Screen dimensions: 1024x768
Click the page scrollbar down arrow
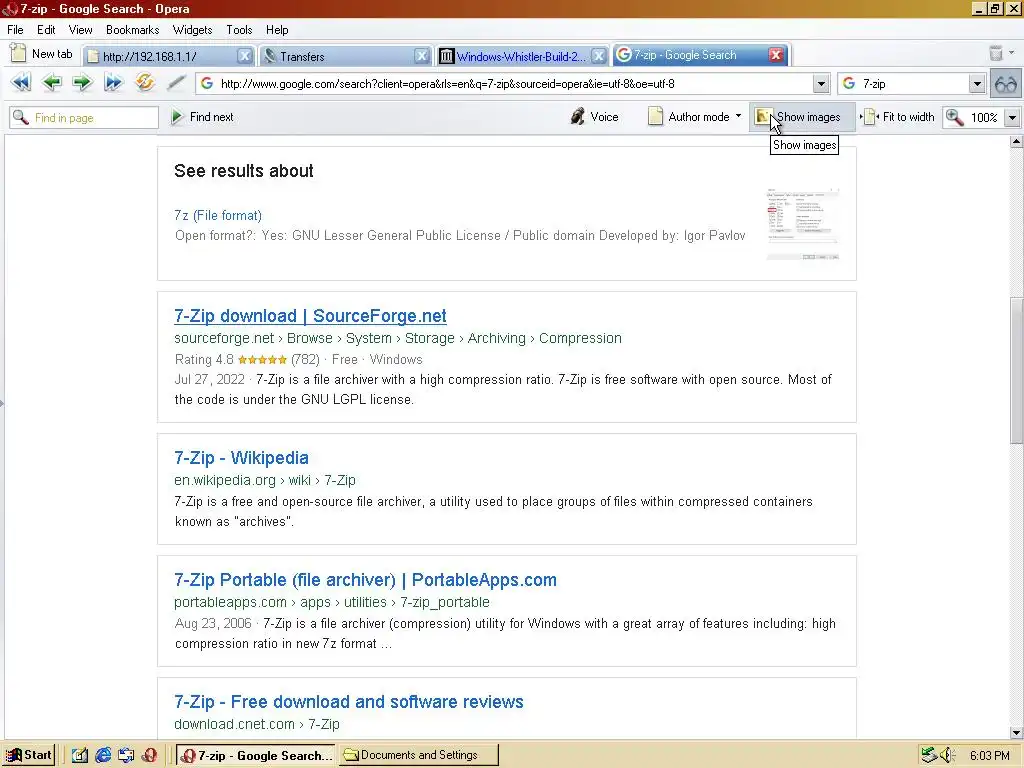pos(1016,732)
